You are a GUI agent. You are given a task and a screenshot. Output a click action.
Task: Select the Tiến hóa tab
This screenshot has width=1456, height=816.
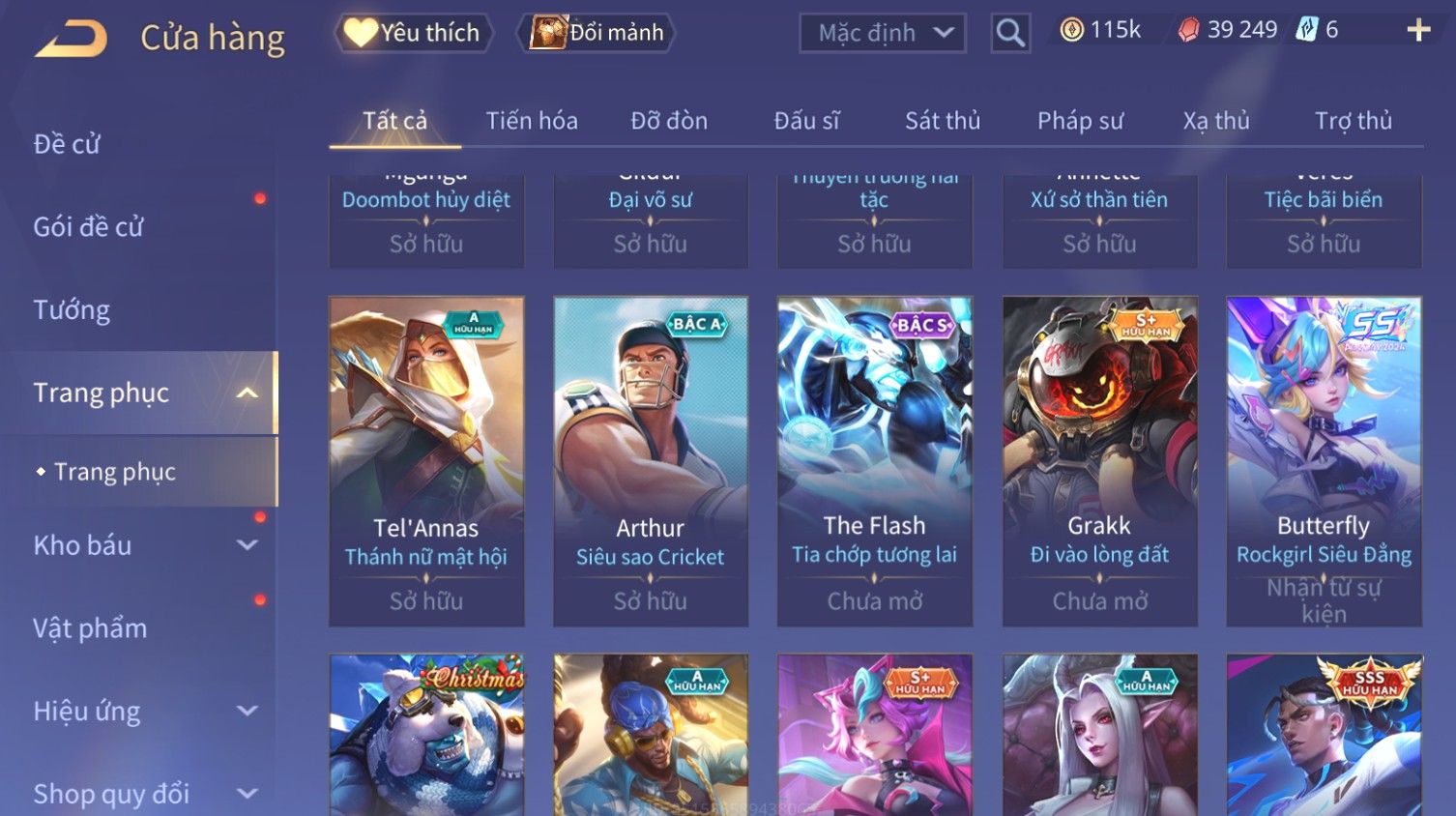click(x=532, y=121)
